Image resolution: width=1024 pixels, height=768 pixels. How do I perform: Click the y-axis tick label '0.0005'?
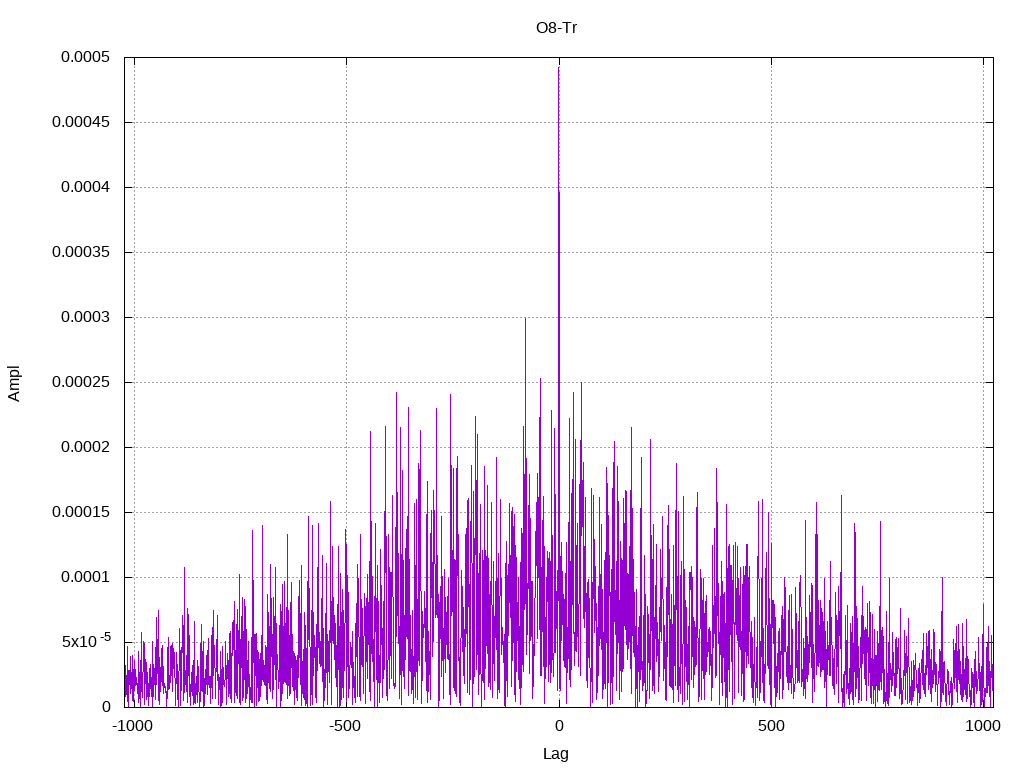tap(86, 57)
